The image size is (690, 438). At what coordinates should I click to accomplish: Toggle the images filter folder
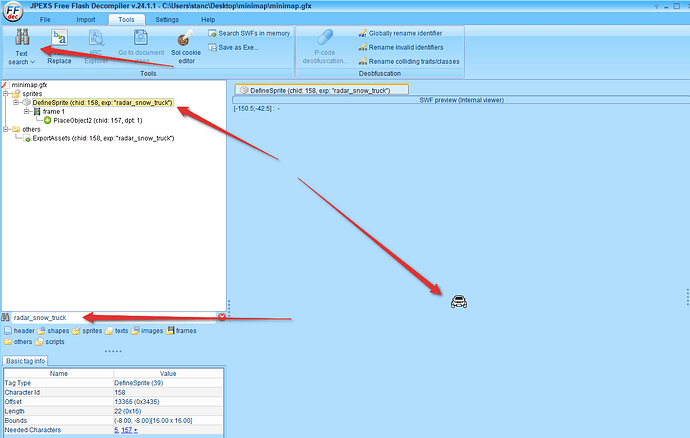(147, 331)
